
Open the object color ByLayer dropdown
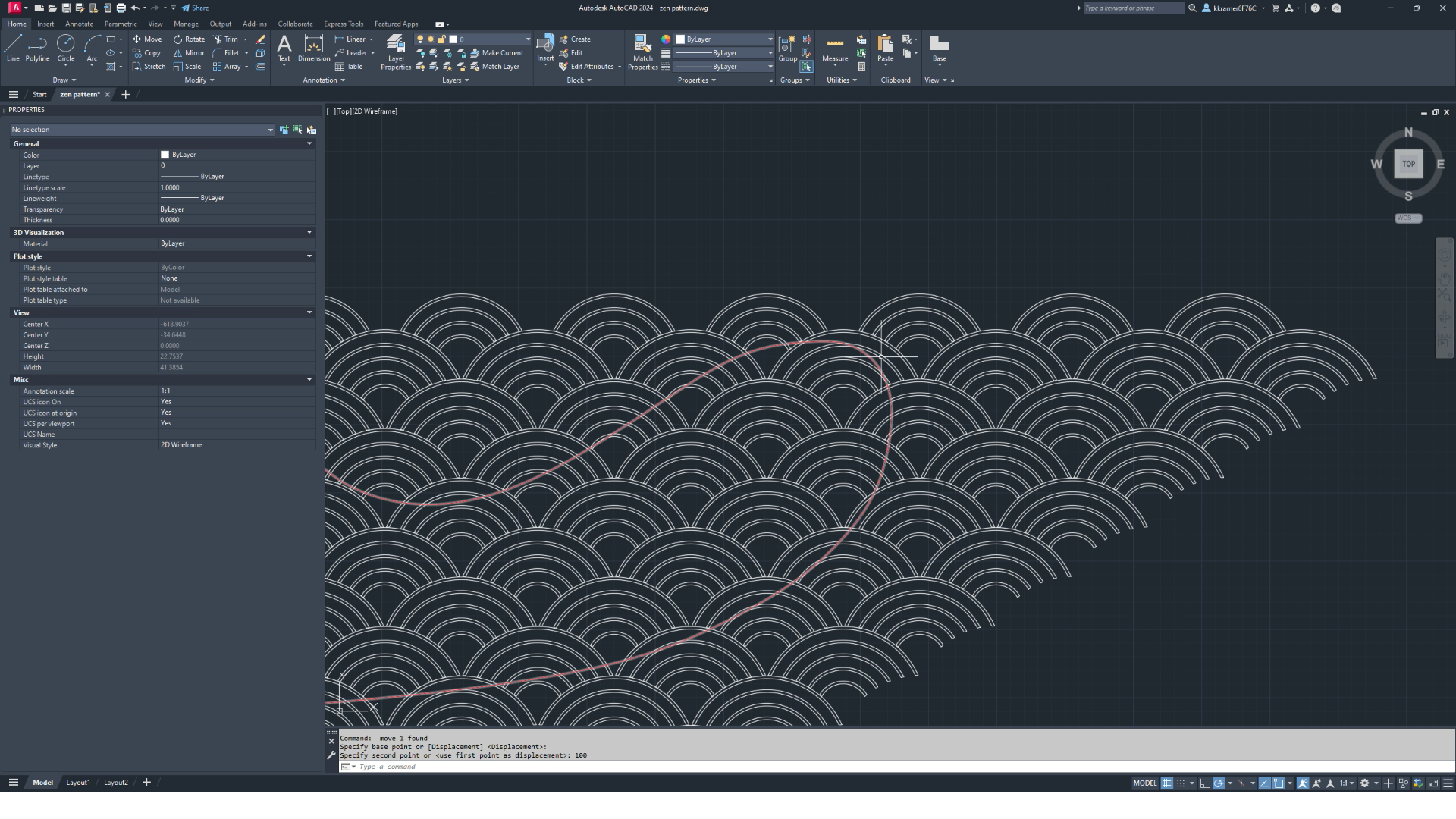click(x=724, y=39)
